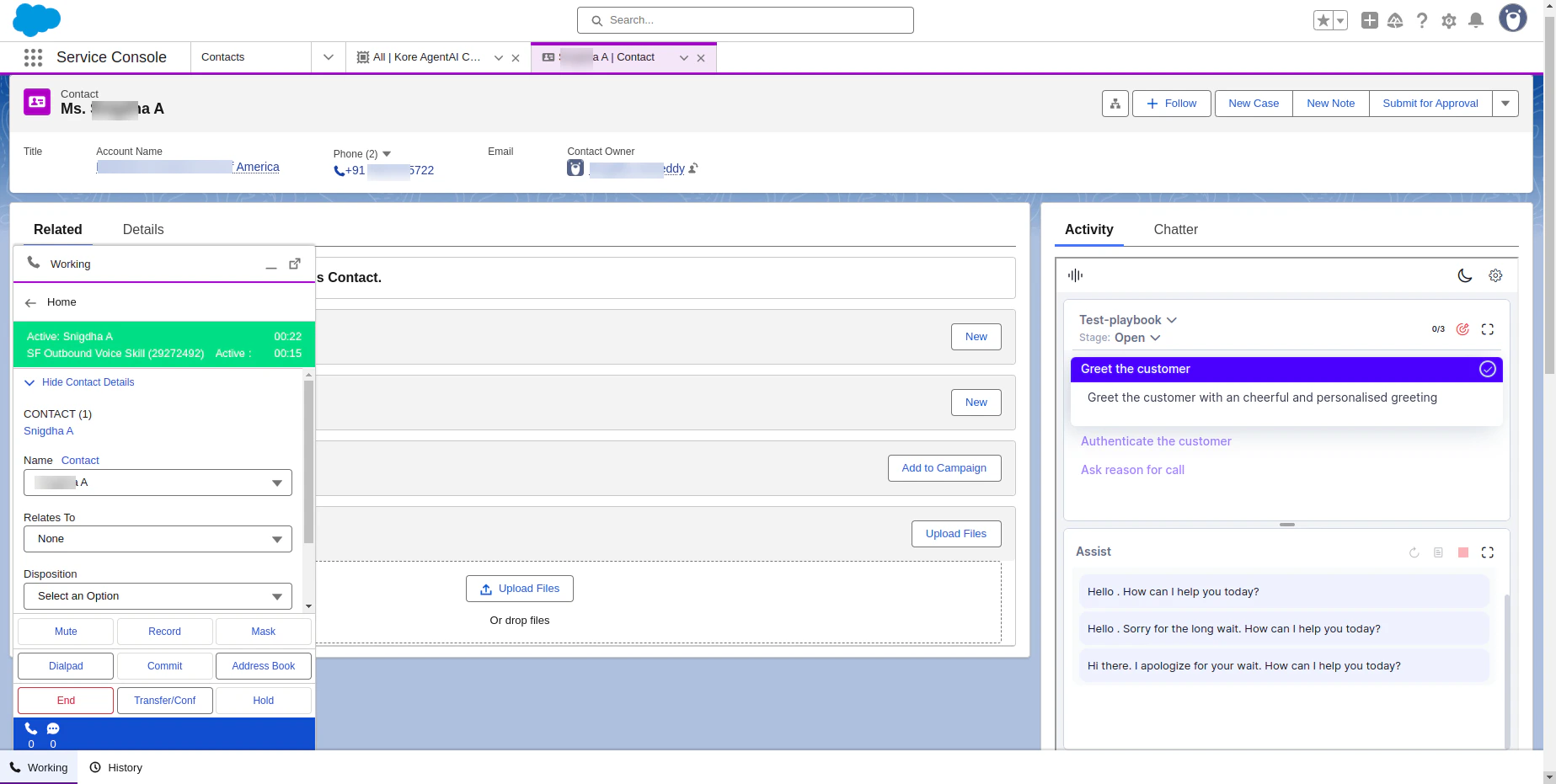Image resolution: width=1556 pixels, height=784 pixels.
Task: Toggle Record on the active call
Action: point(164,631)
